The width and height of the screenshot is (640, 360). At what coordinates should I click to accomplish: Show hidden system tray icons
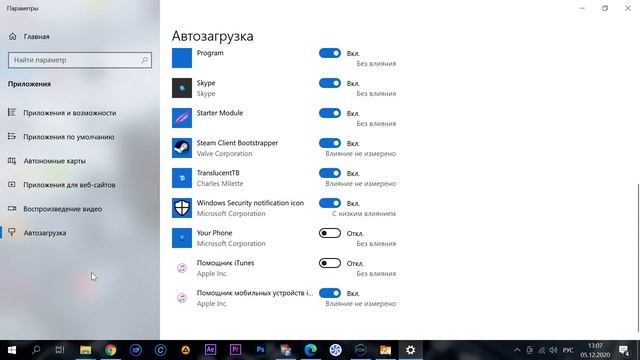pos(517,350)
